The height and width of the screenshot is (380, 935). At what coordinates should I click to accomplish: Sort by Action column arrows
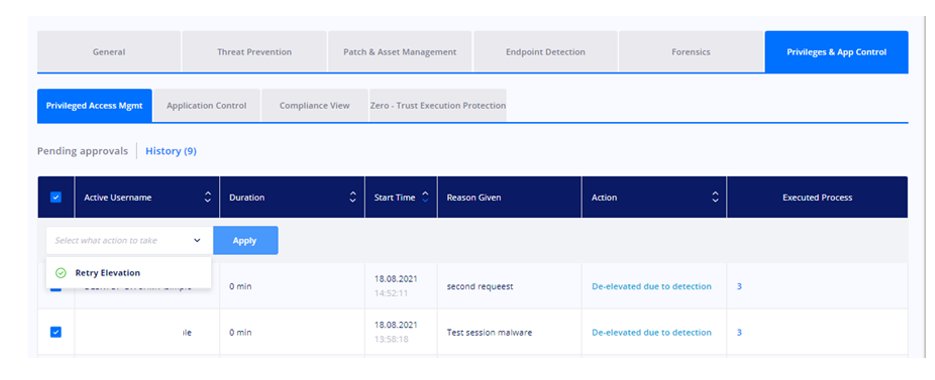click(x=715, y=197)
